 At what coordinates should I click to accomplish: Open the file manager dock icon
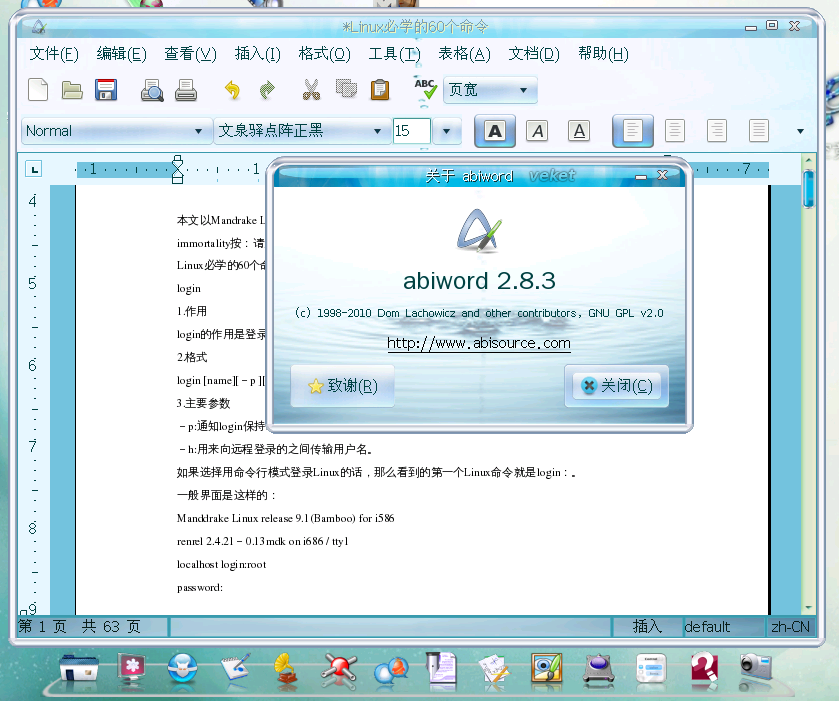tap(79, 668)
